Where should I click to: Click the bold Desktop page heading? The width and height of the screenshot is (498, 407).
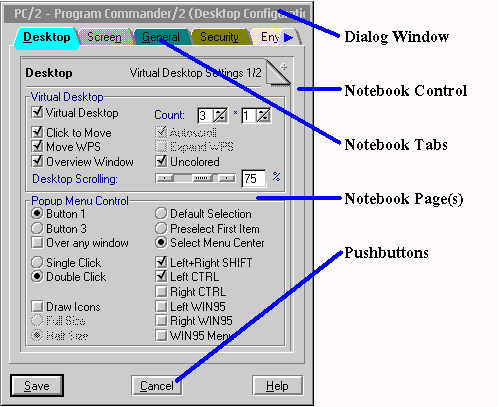(49, 73)
